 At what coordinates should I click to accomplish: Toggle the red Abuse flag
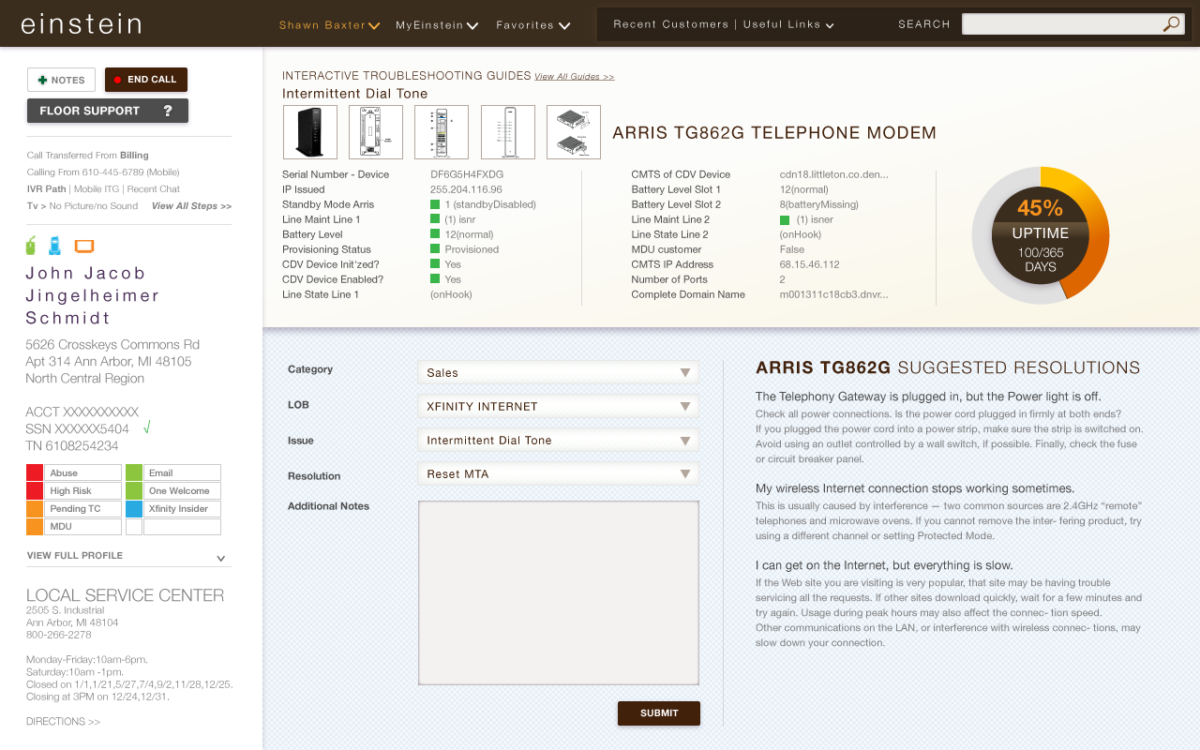[x=35, y=473]
